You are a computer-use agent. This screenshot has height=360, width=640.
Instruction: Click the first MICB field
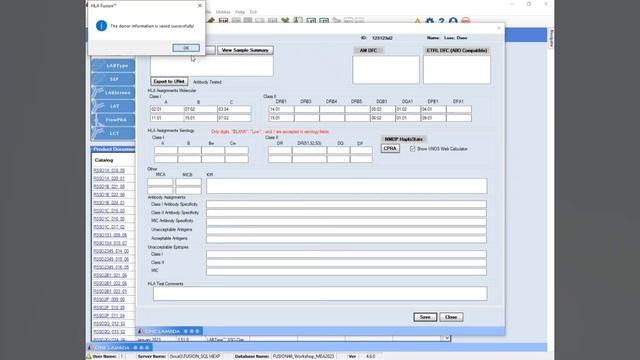click(188, 182)
